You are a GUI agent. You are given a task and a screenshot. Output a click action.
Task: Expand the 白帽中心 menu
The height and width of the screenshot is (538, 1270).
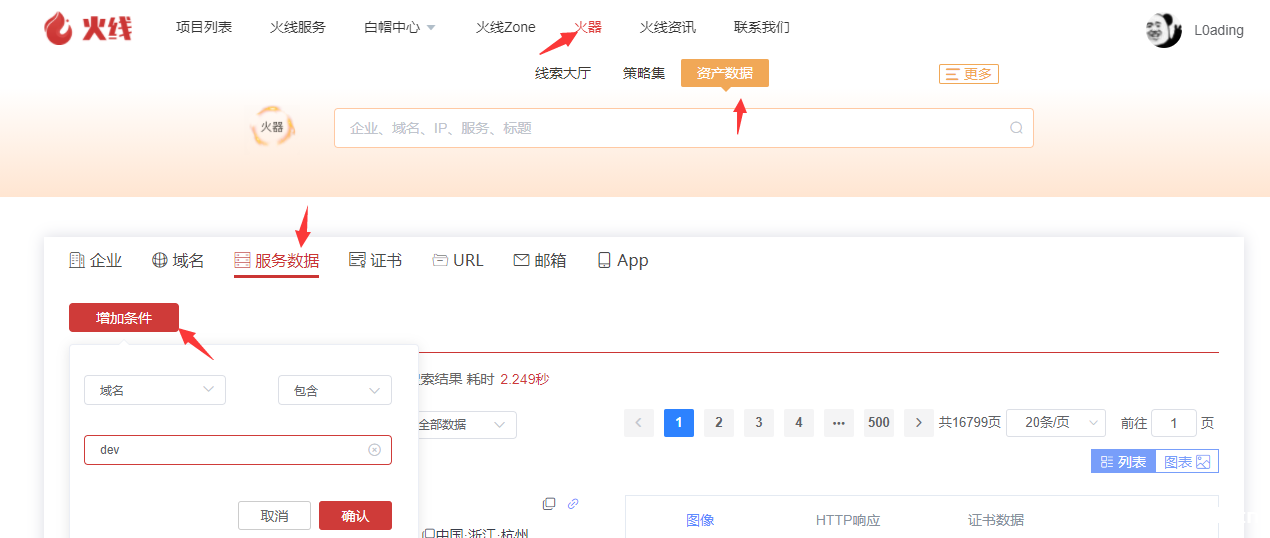pyautogui.click(x=399, y=28)
